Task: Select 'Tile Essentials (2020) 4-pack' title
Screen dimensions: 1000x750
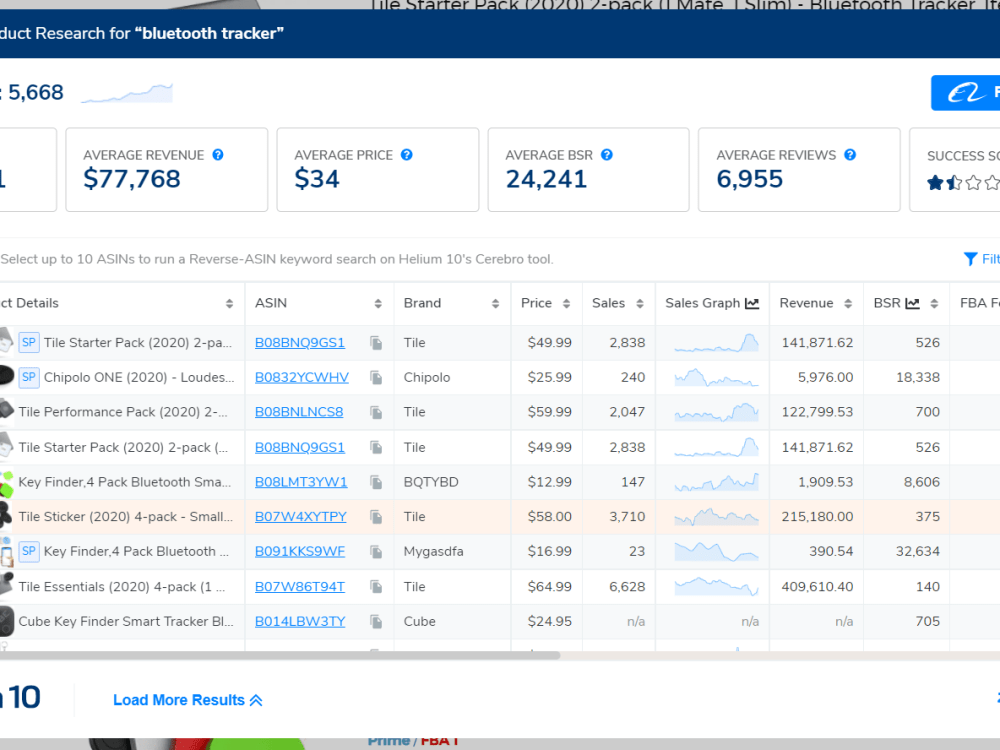Action: coord(122,587)
